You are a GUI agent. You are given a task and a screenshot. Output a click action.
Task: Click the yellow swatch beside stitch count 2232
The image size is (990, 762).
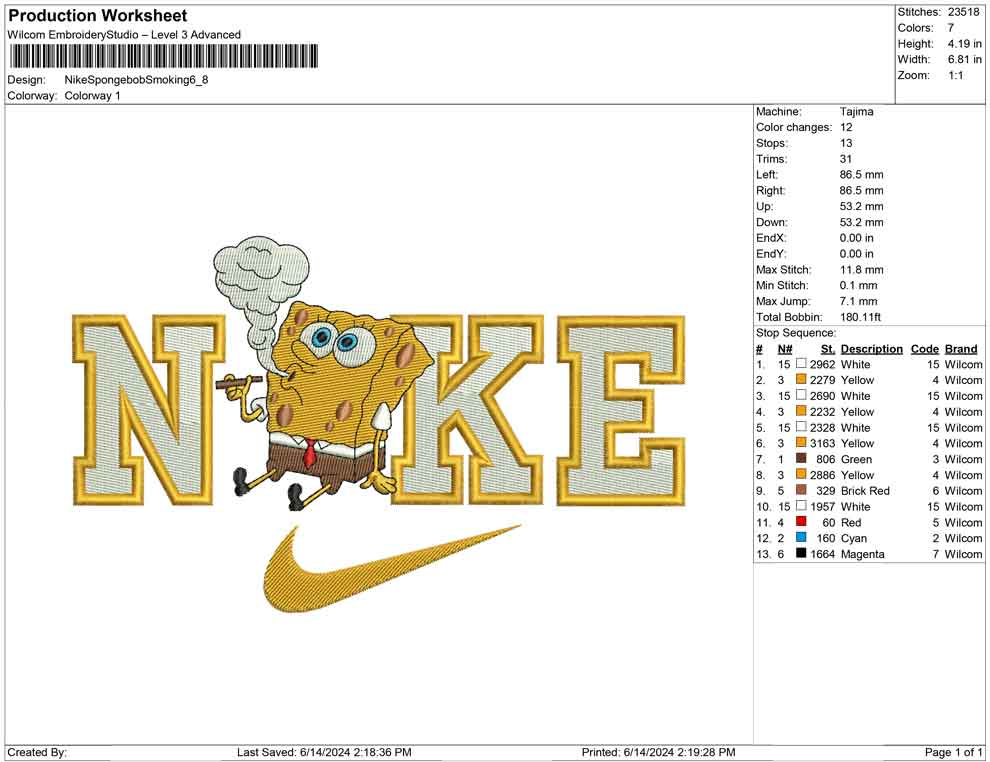pyautogui.click(x=801, y=411)
